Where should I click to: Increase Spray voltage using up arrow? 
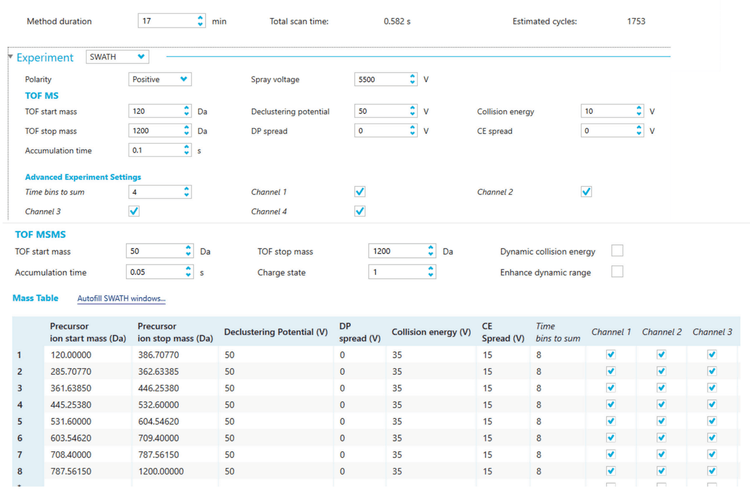(411, 76)
